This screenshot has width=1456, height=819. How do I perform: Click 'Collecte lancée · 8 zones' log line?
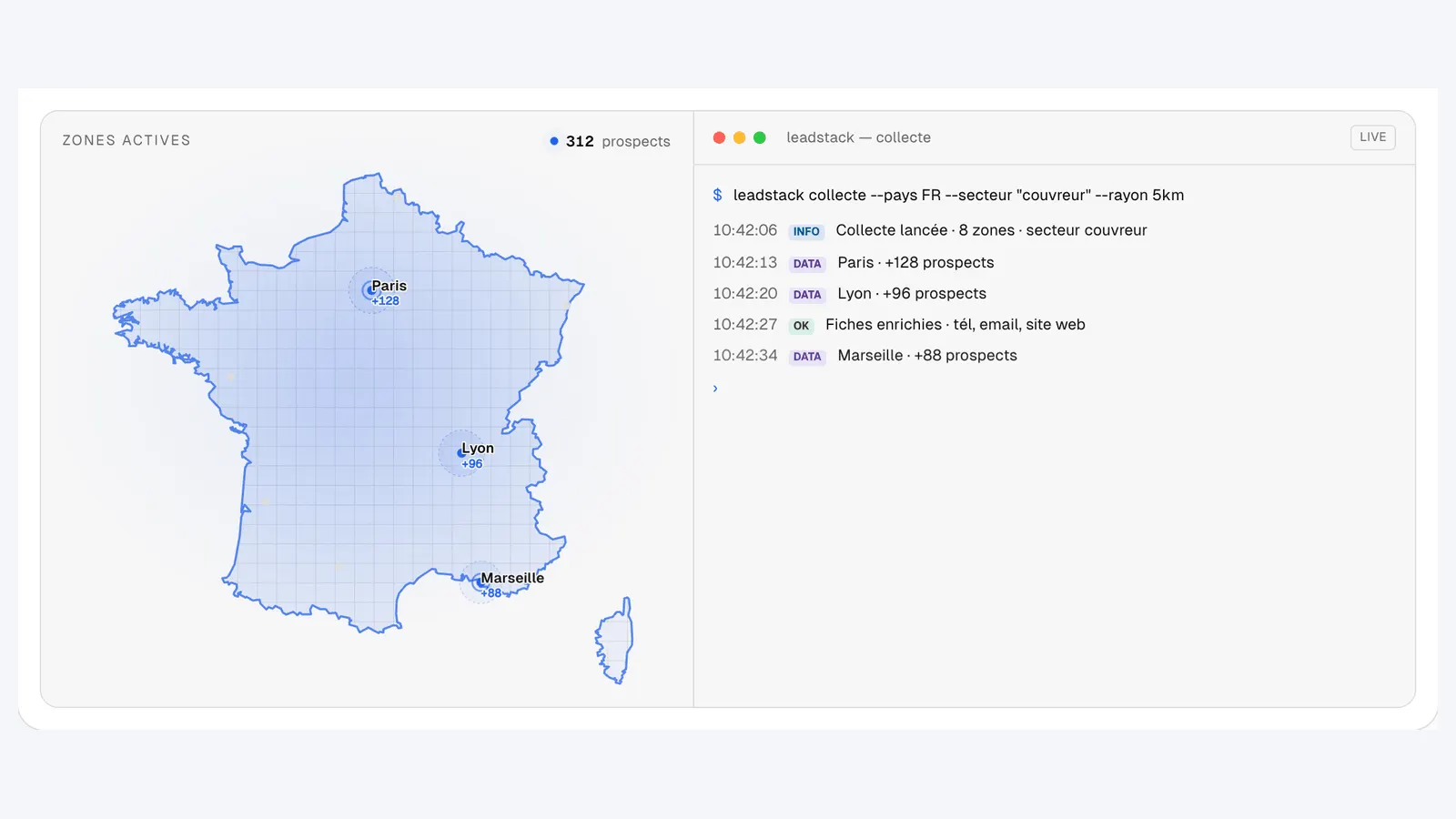991,230
